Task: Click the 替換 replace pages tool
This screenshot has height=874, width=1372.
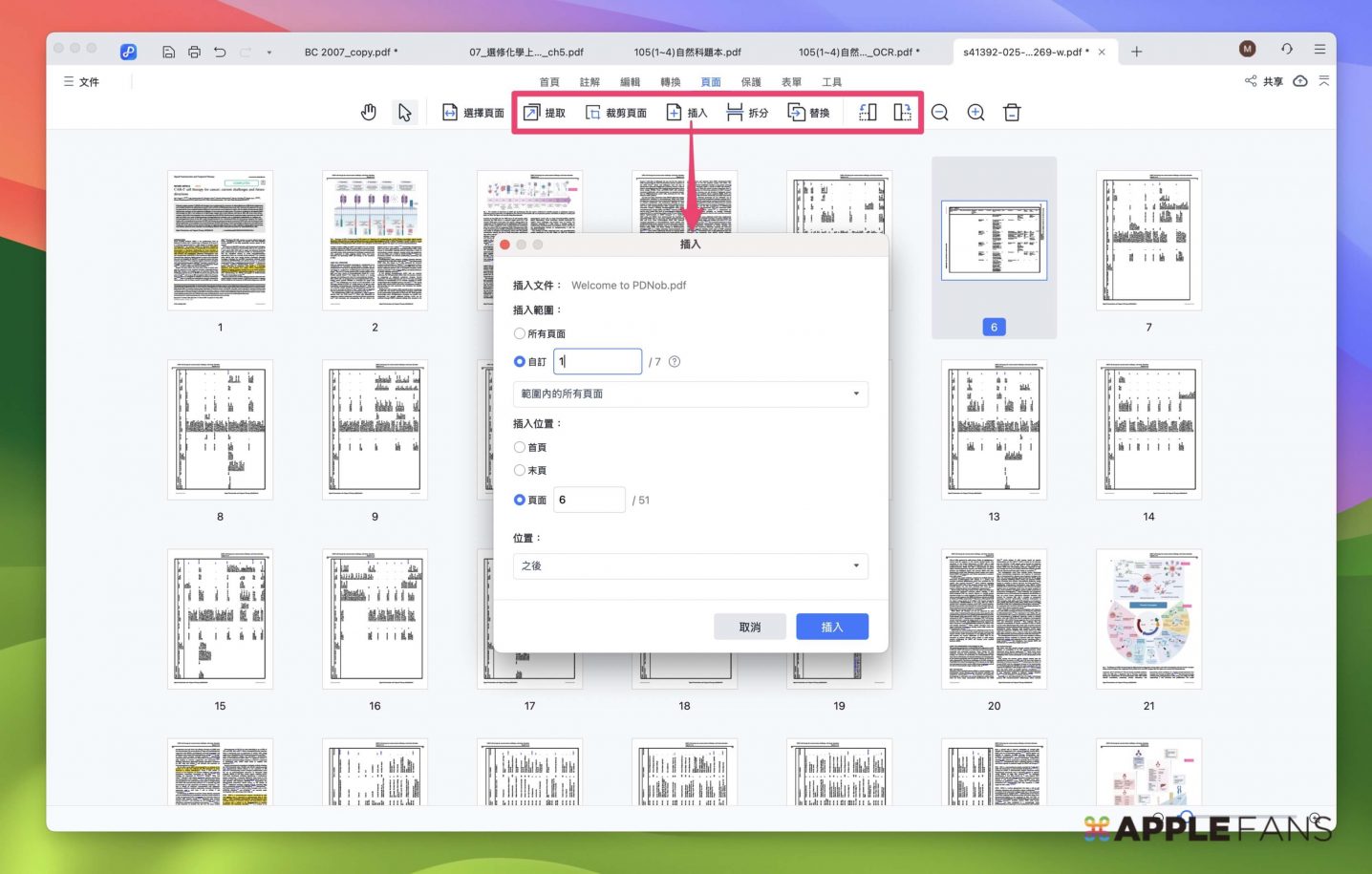Action: click(x=808, y=113)
